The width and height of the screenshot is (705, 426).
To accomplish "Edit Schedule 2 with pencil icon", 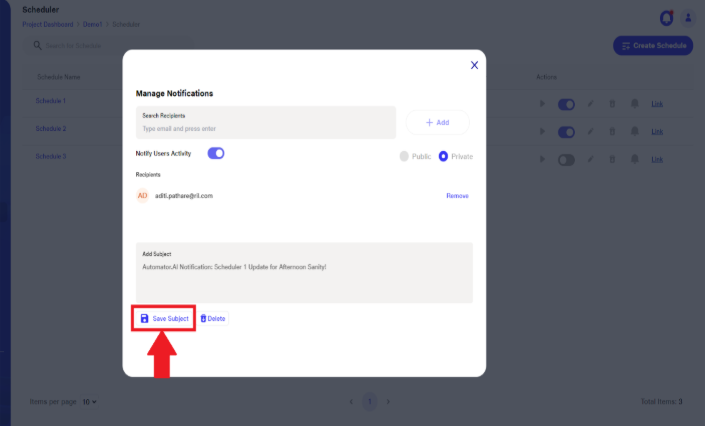I will coord(590,132).
